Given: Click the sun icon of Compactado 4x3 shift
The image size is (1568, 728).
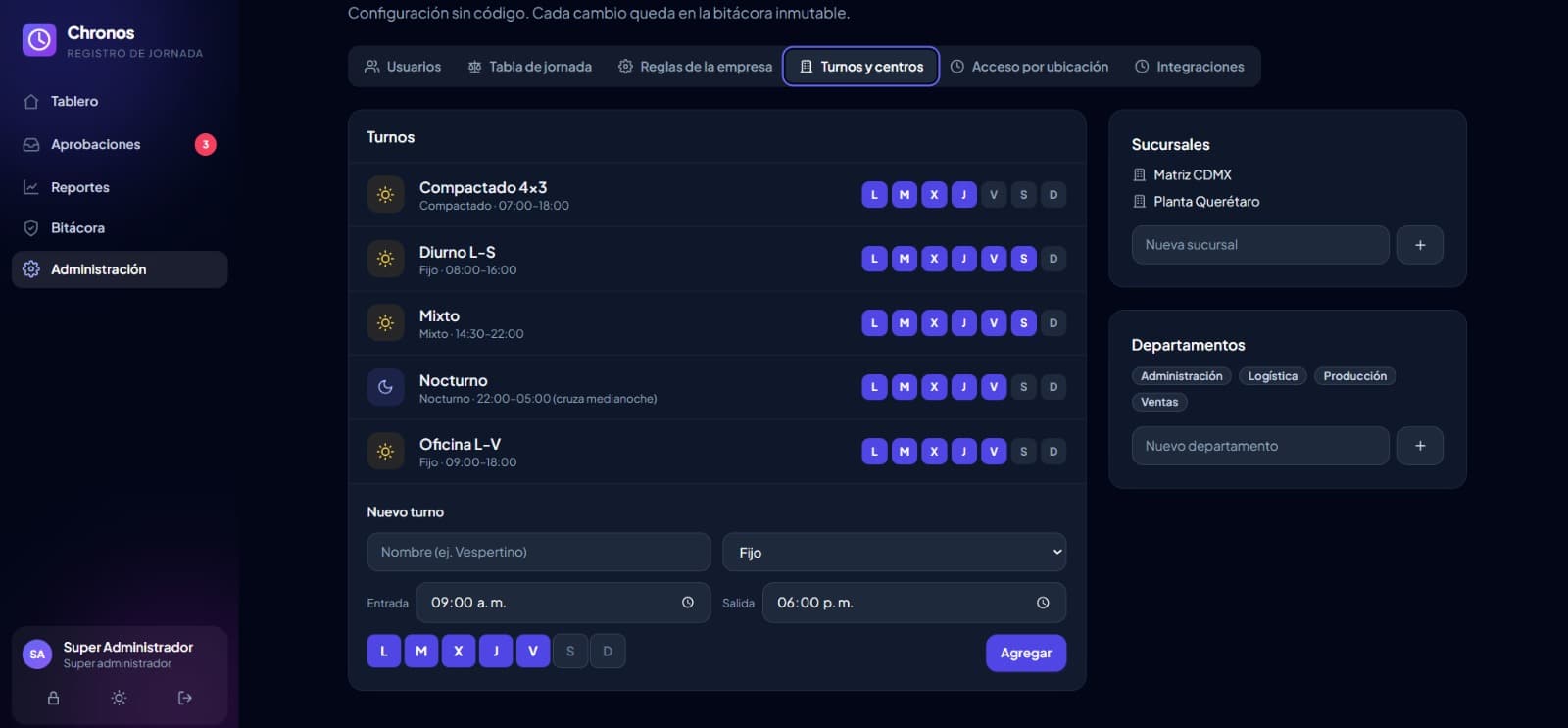Looking at the screenshot, I should [385, 195].
